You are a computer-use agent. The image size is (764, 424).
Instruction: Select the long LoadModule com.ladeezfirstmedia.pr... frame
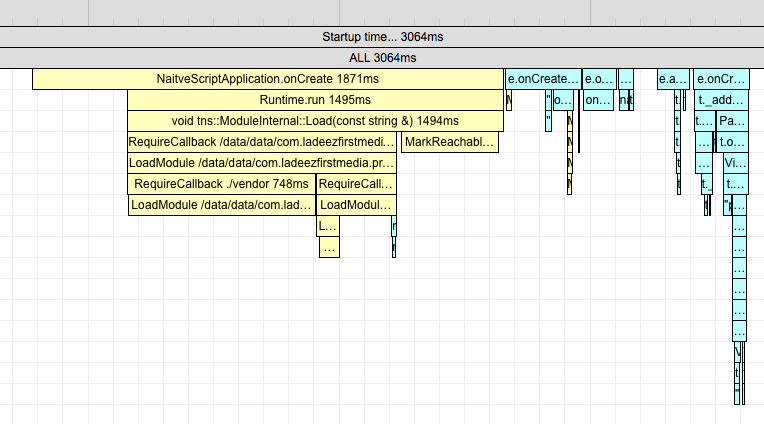pyautogui.click(x=262, y=163)
